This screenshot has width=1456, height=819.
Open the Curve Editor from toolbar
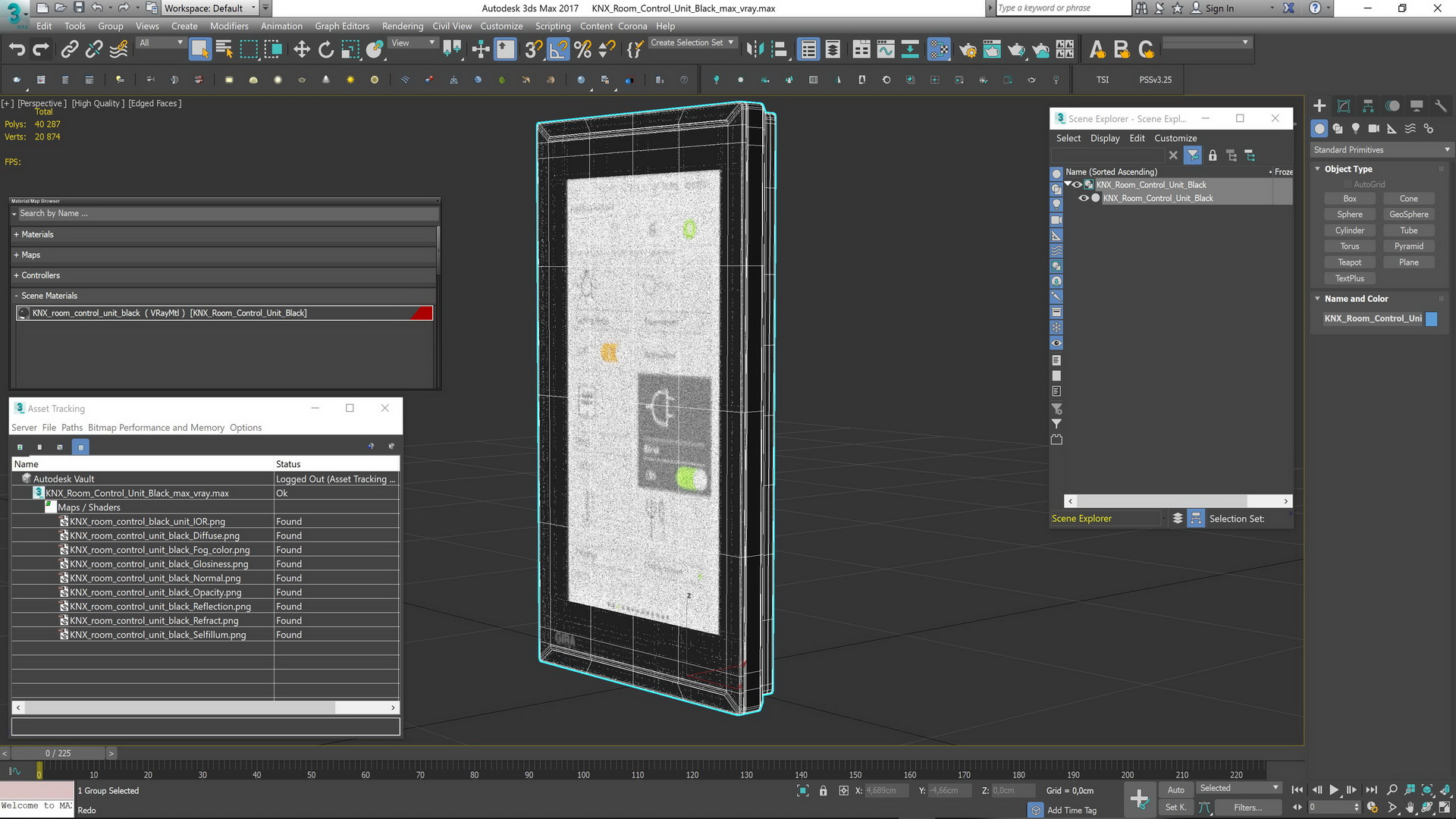pos(886,50)
